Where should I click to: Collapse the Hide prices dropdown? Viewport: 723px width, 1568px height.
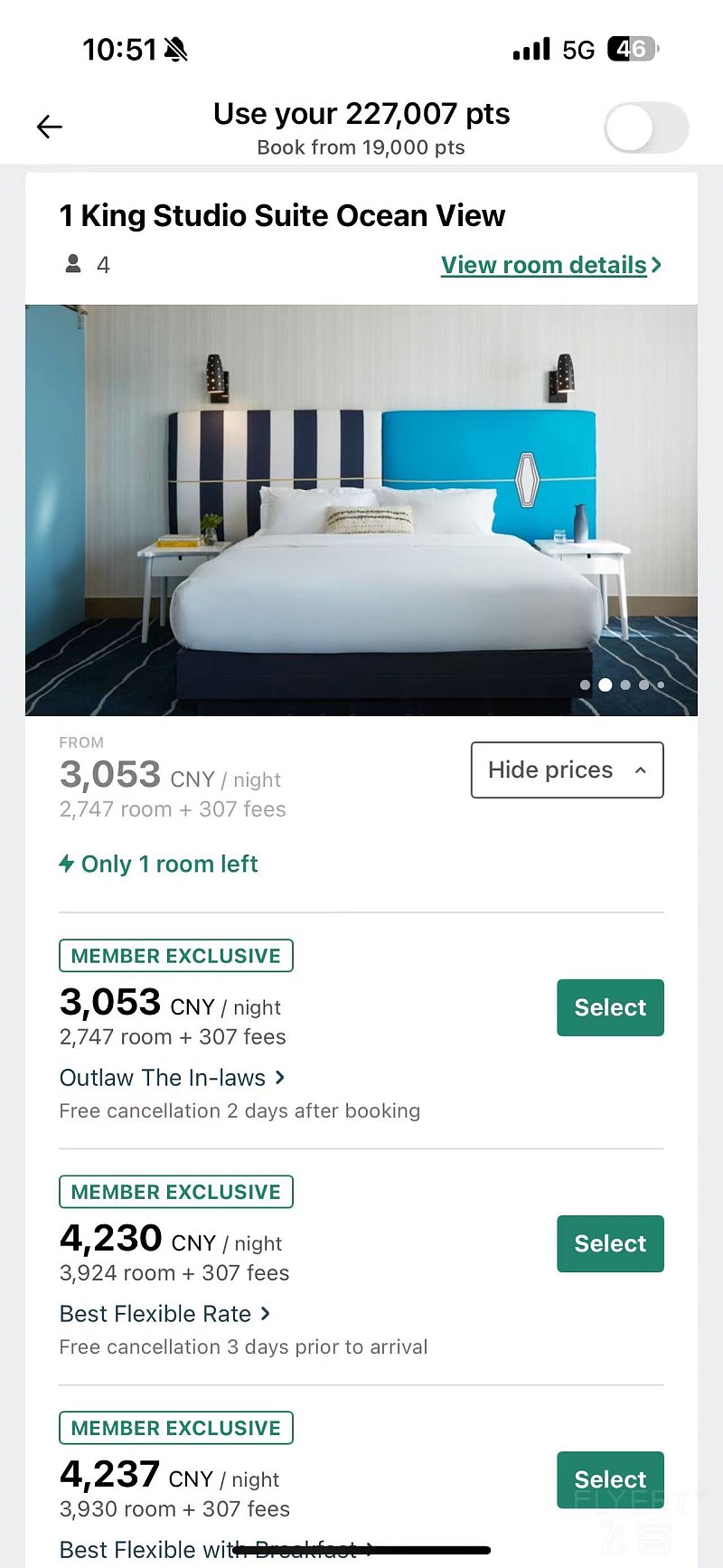point(567,770)
